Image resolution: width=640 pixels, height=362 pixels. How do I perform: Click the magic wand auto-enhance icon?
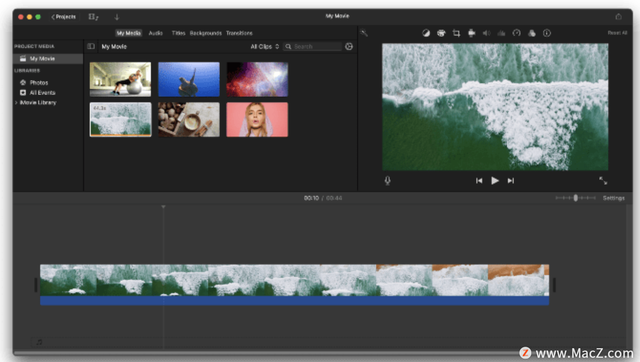(364, 33)
